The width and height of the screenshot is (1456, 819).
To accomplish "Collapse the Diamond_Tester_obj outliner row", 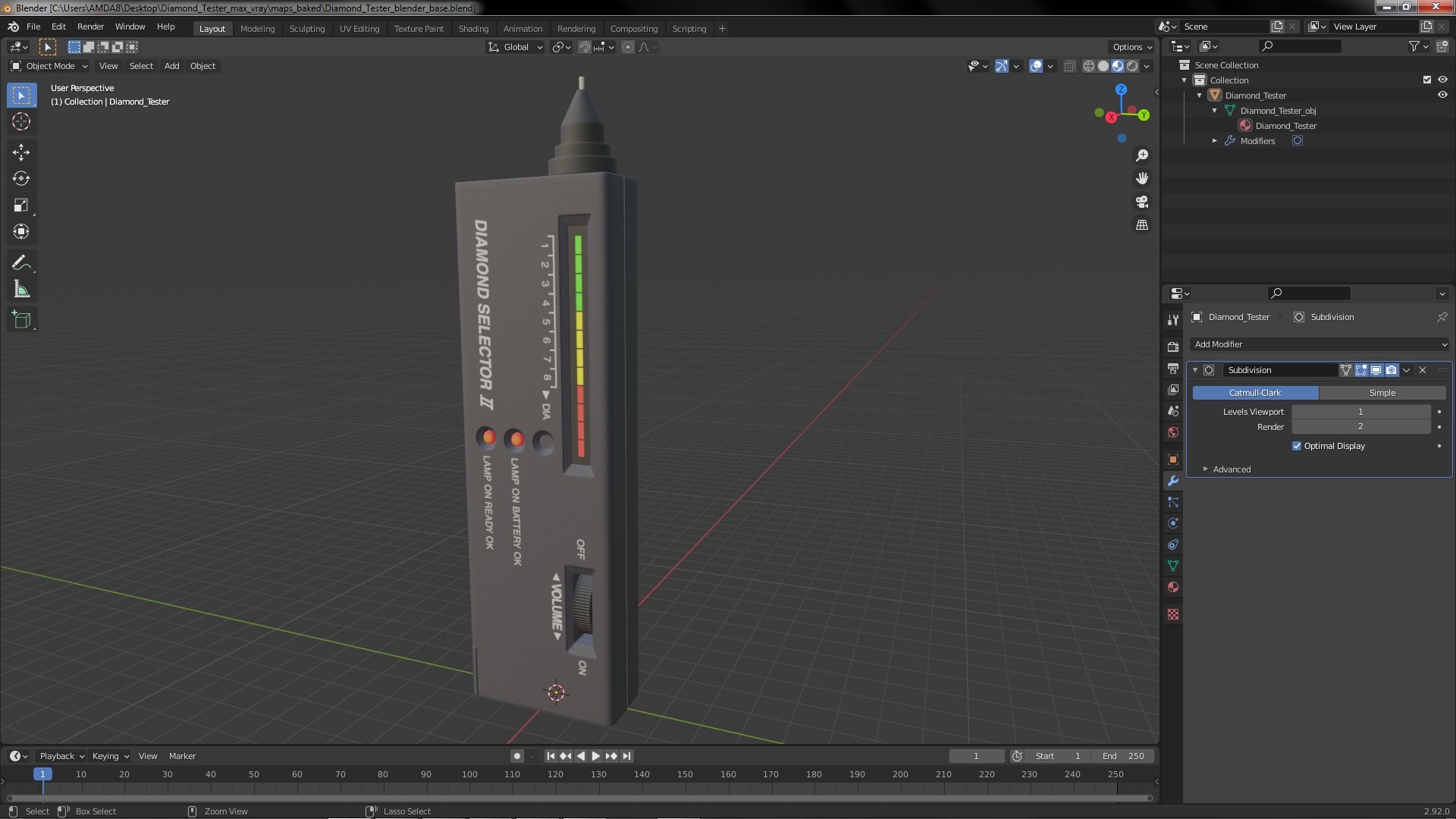I will pyautogui.click(x=1214, y=111).
